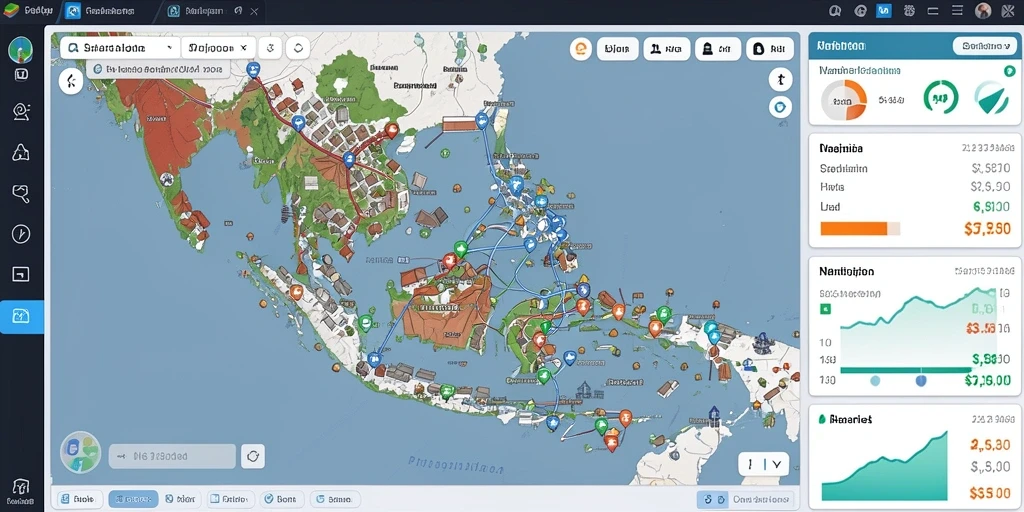Click the orange donut chart in the right panel
The height and width of the screenshot is (512, 1024).
point(843,101)
